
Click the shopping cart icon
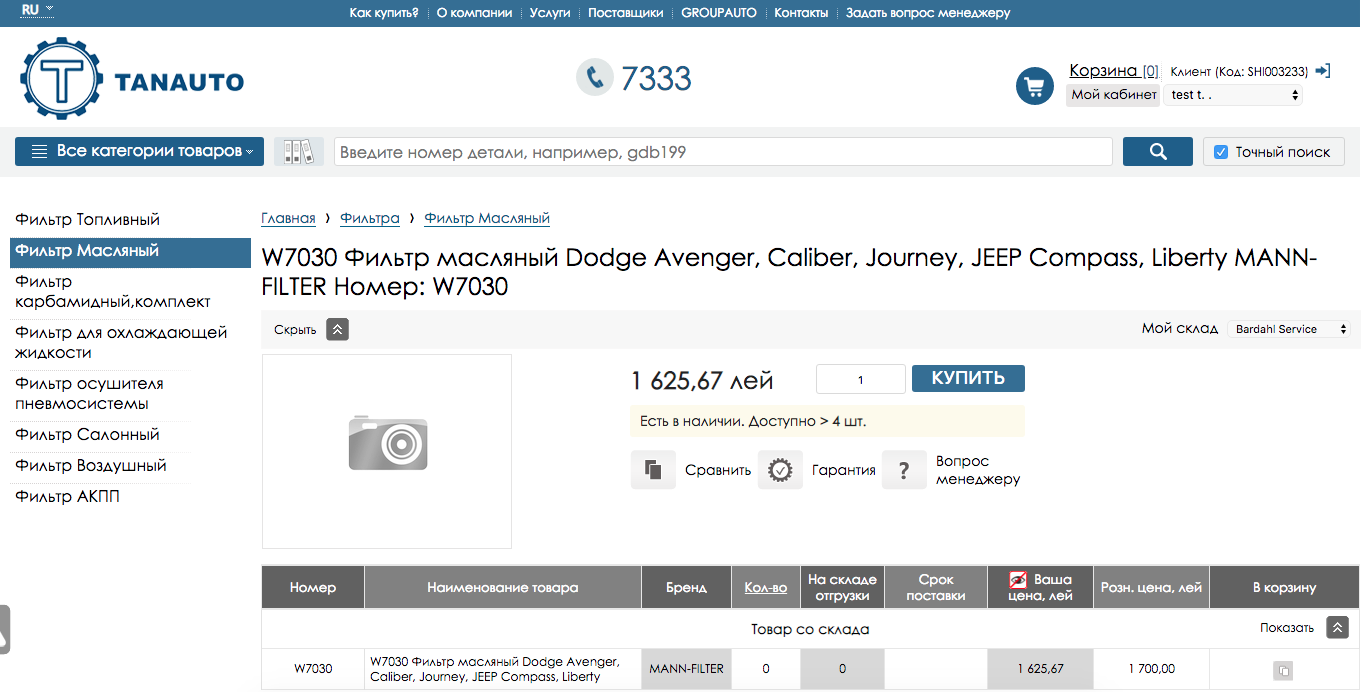pos(1035,87)
